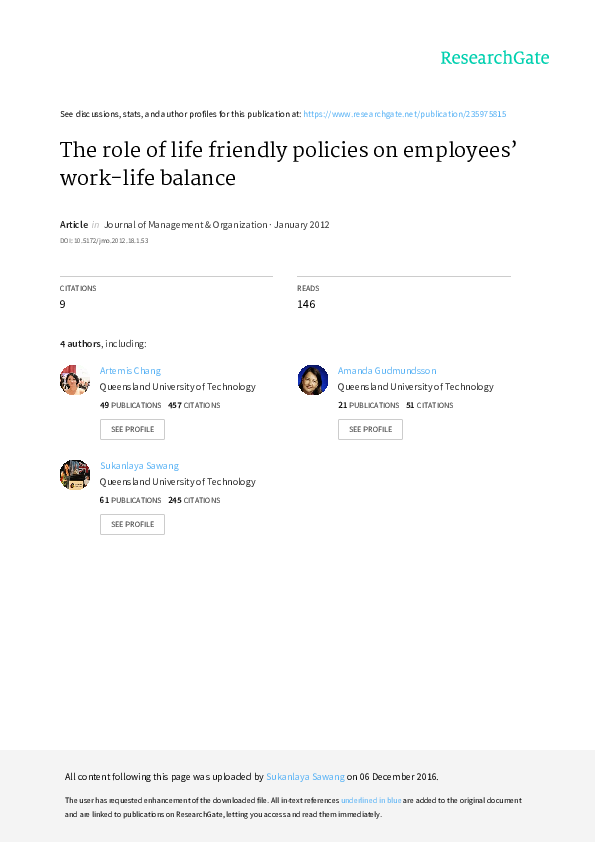Click the uploader link Sukanlaya Sawang in footer
This screenshot has width=595, height=842.
(305, 776)
